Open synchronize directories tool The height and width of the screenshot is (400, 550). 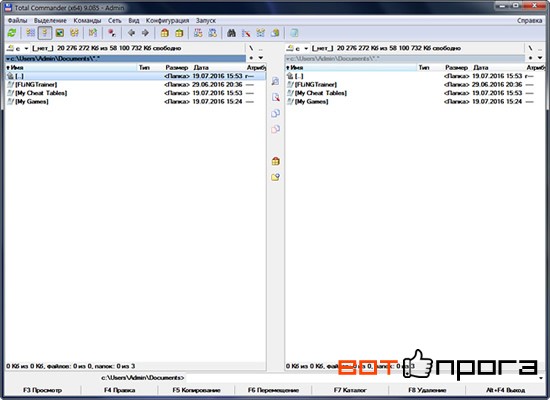(260, 33)
